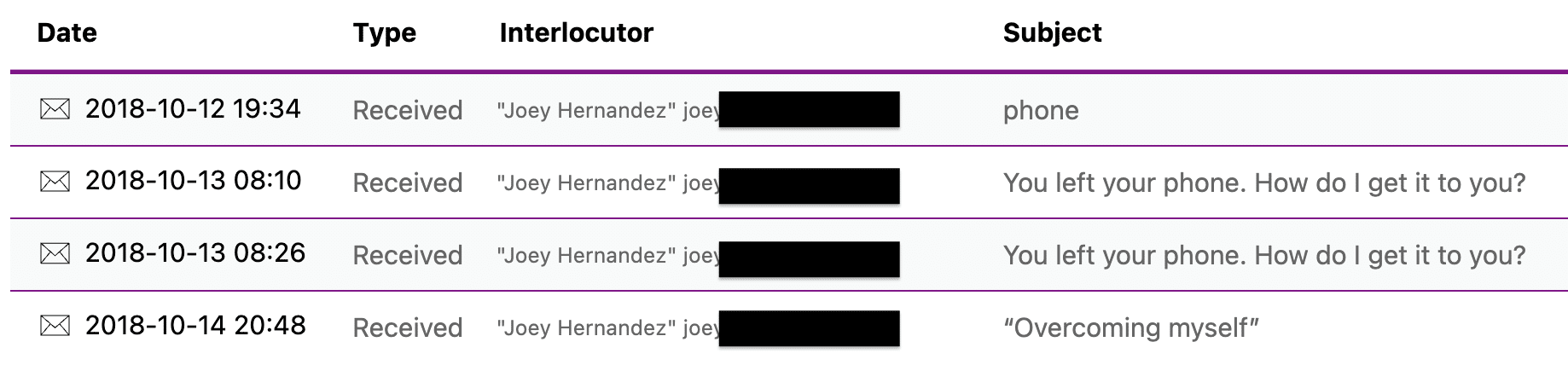The width and height of the screenshot is (1568, 365).
Task: Click "Received" in the 2018-10-13 08:10 row
Action: pyautogui.click(x=407, y=182)
